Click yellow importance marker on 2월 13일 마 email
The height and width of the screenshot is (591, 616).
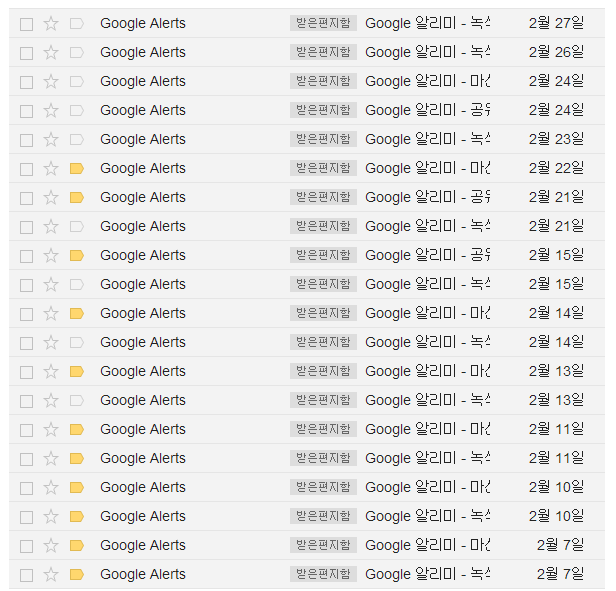tap(77, 372)
